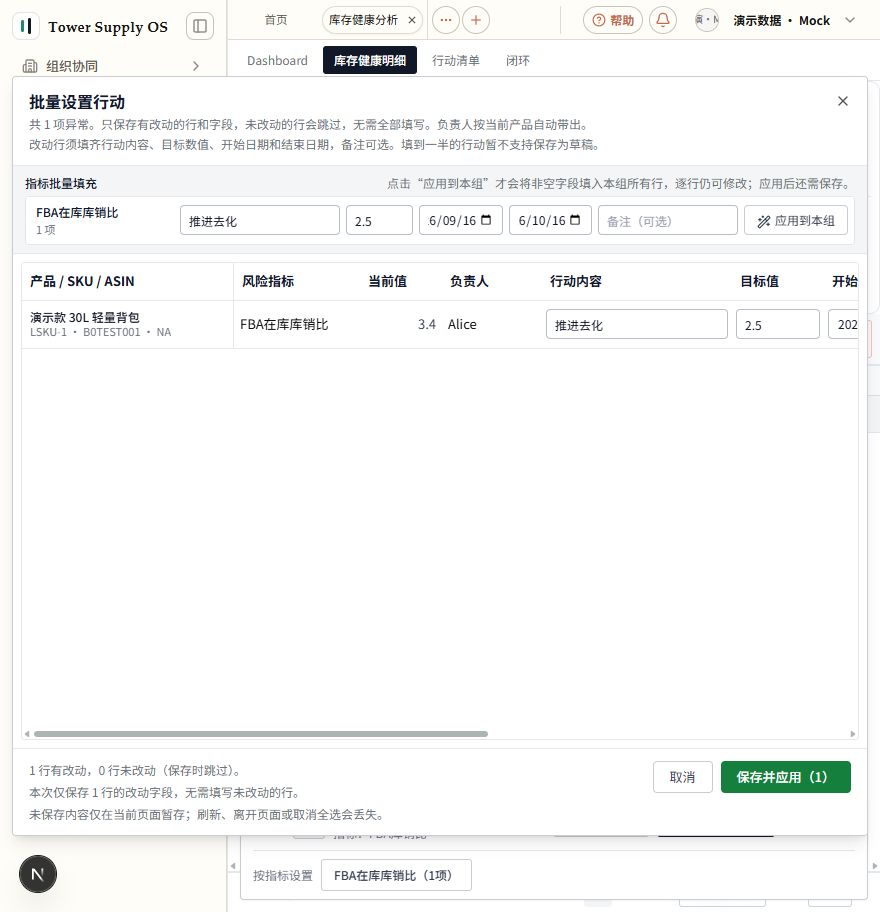
Task: Click the 当前值 column header
Action: [387, 282]
